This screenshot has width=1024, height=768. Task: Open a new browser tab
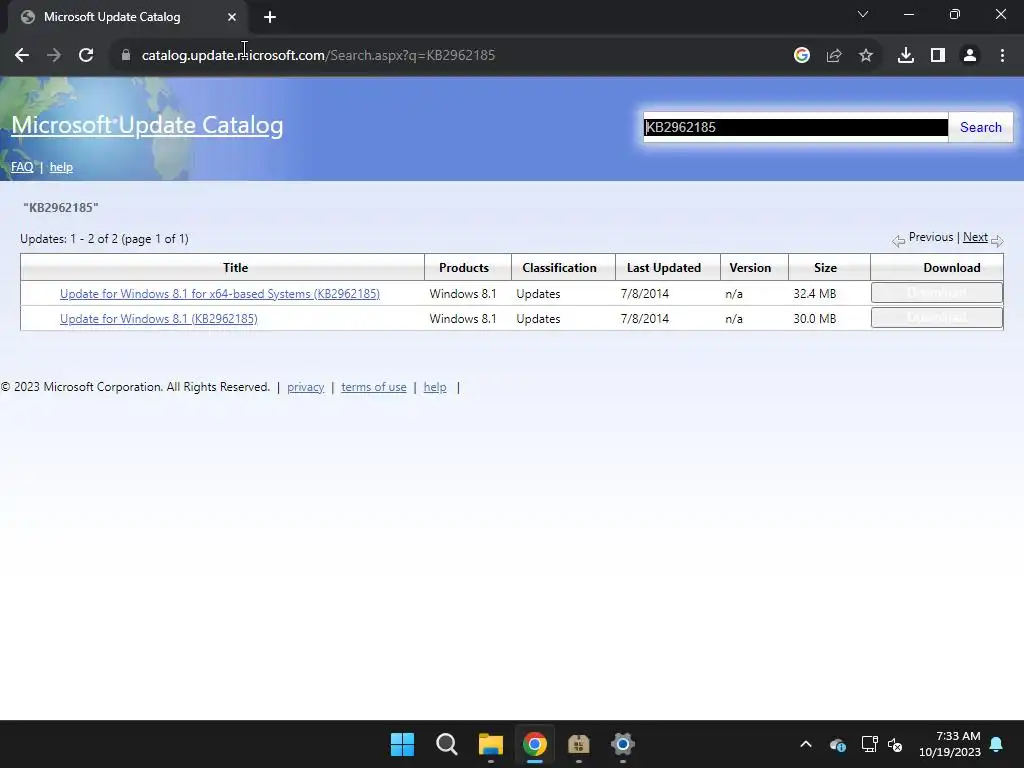(x=270, y=17)
